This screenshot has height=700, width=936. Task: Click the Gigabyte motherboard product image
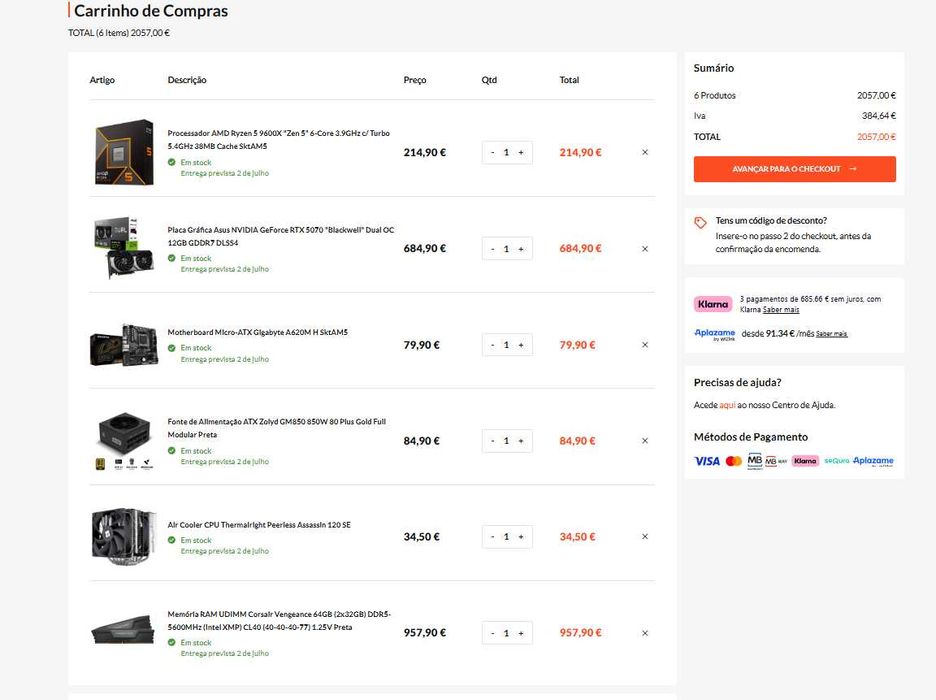coord(124,345)
